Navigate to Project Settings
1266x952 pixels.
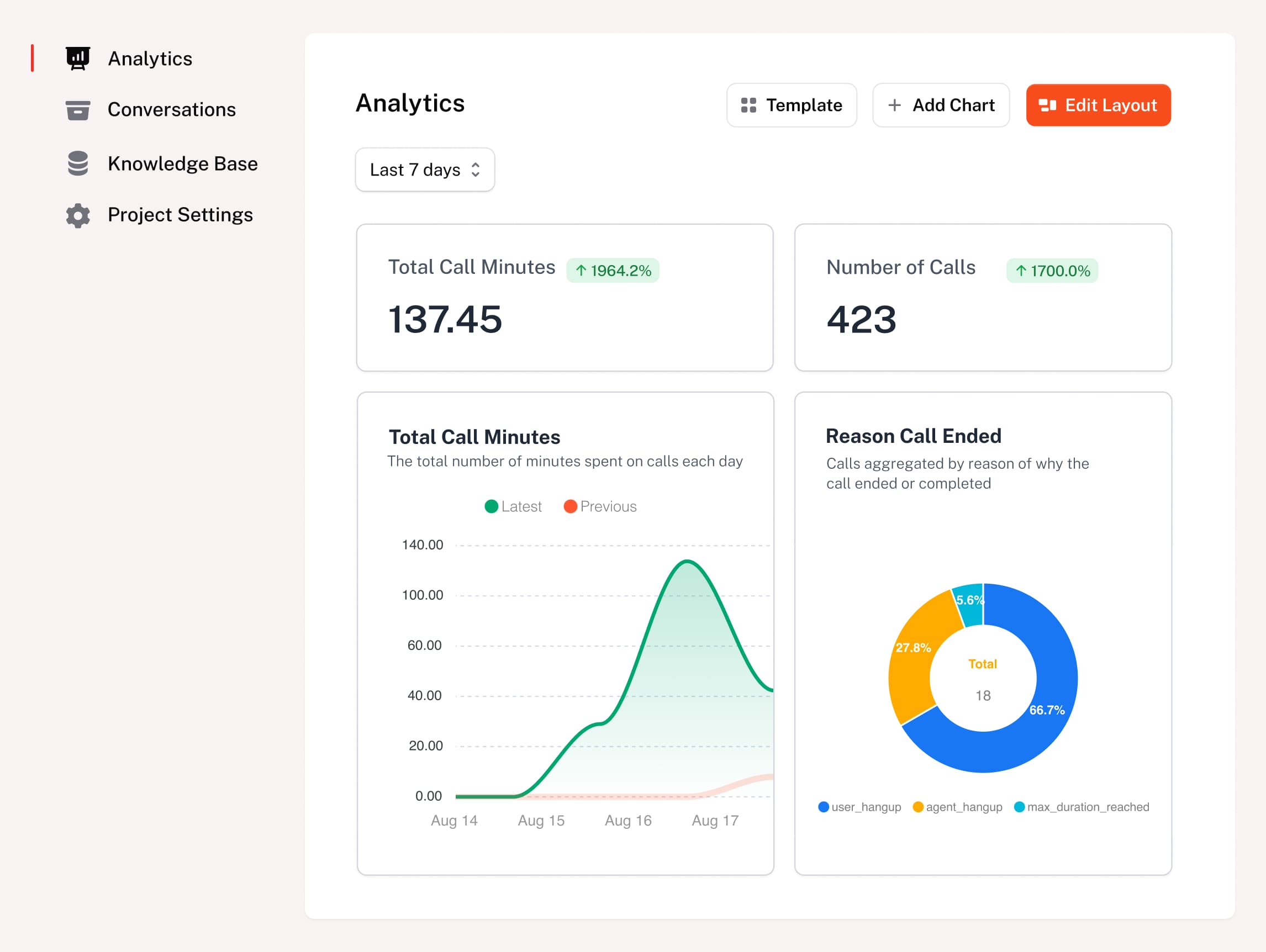tap(180, 215)
